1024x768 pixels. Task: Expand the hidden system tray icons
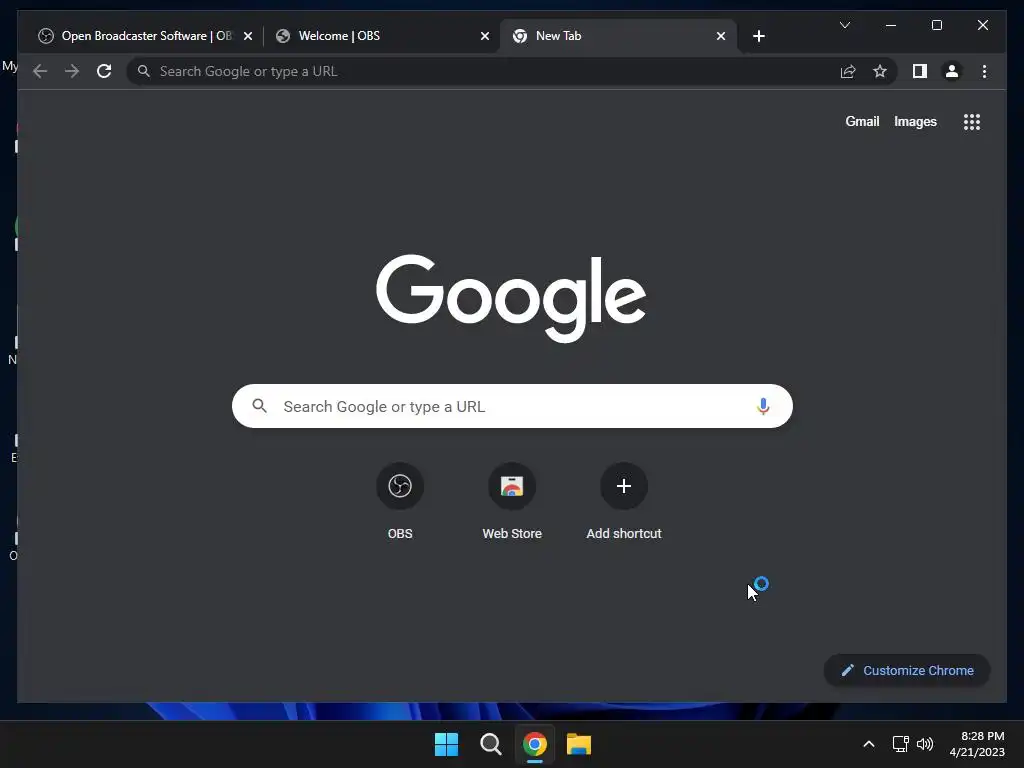pos(869,744)
